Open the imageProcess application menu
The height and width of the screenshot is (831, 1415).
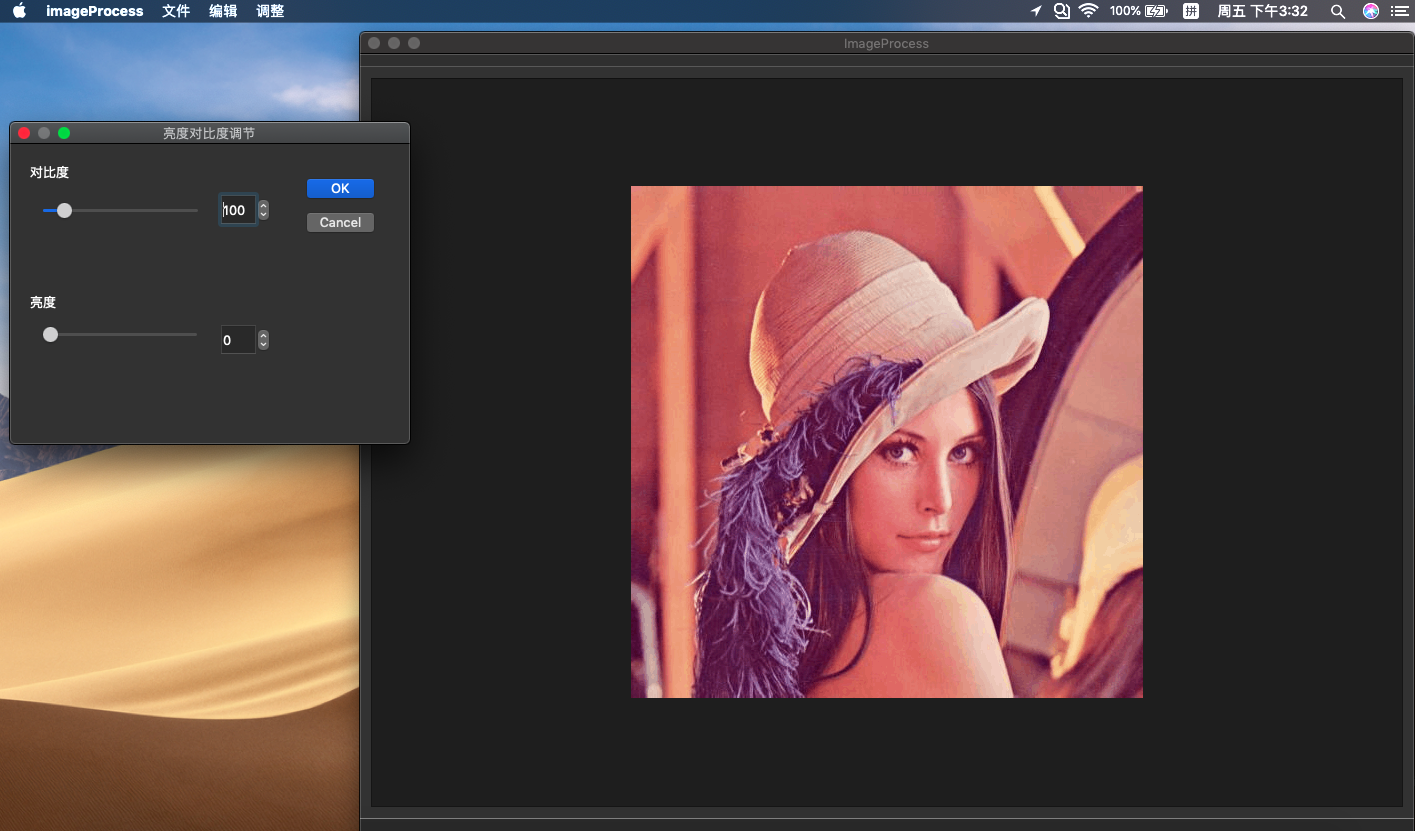point(94,11)
